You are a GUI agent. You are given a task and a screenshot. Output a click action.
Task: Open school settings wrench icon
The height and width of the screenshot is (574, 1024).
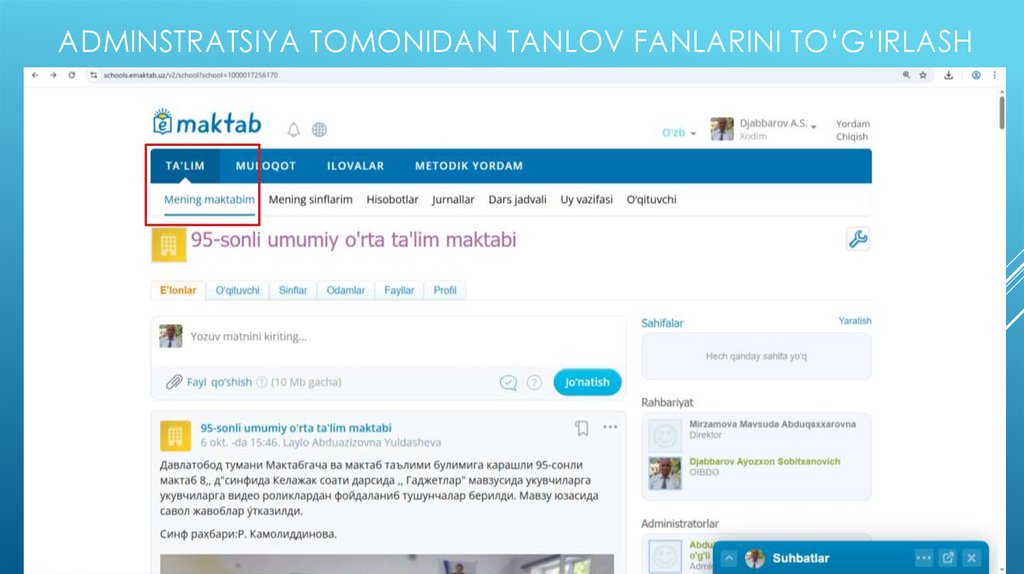pos(857,238)
